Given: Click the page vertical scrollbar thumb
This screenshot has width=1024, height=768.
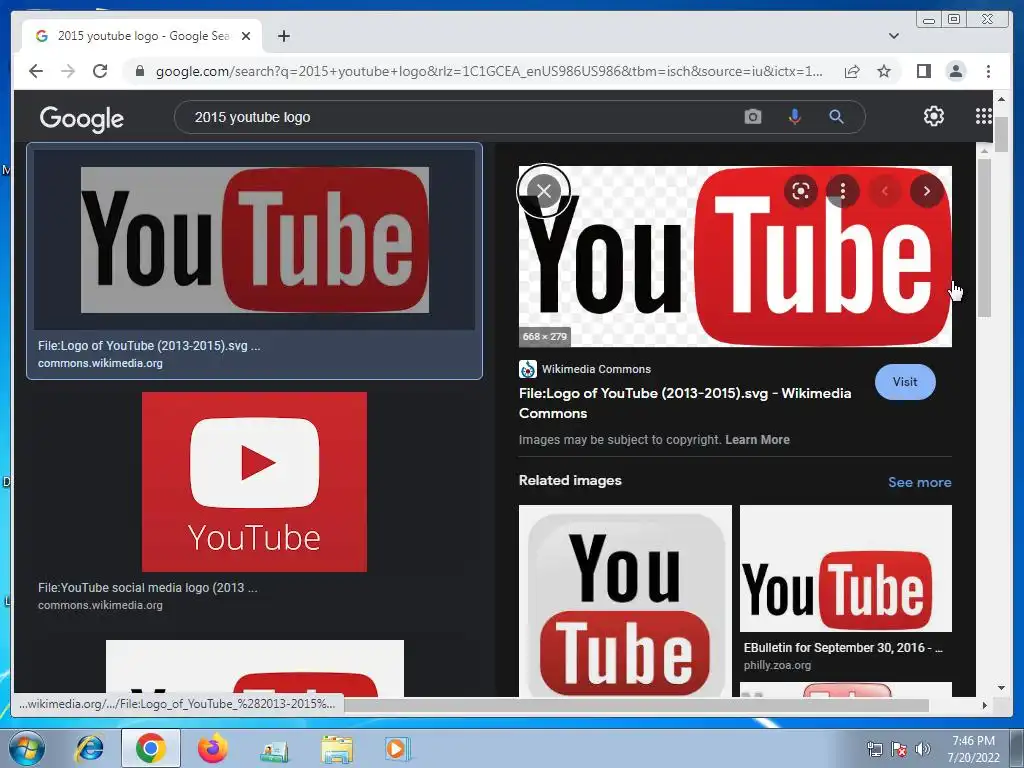Looking at the screenshot, I should [1001, 134].
